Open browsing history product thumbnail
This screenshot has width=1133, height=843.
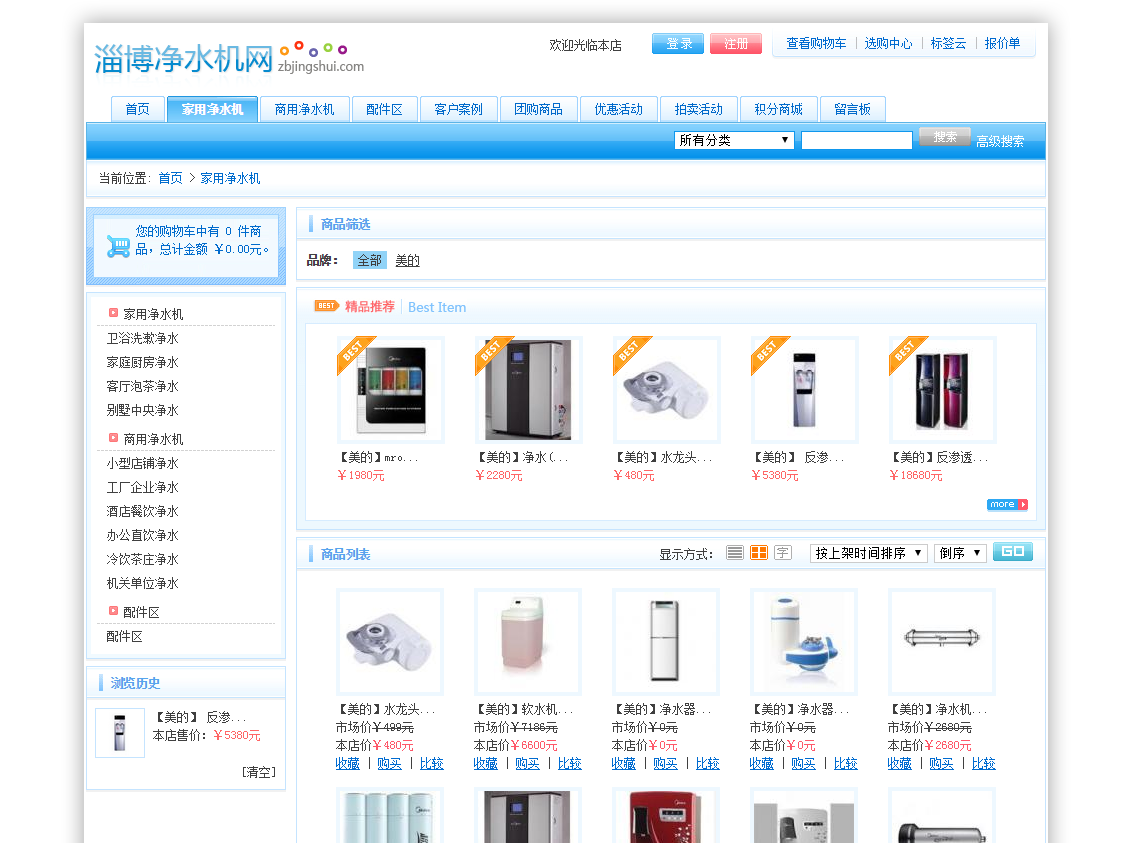point(120,732)
